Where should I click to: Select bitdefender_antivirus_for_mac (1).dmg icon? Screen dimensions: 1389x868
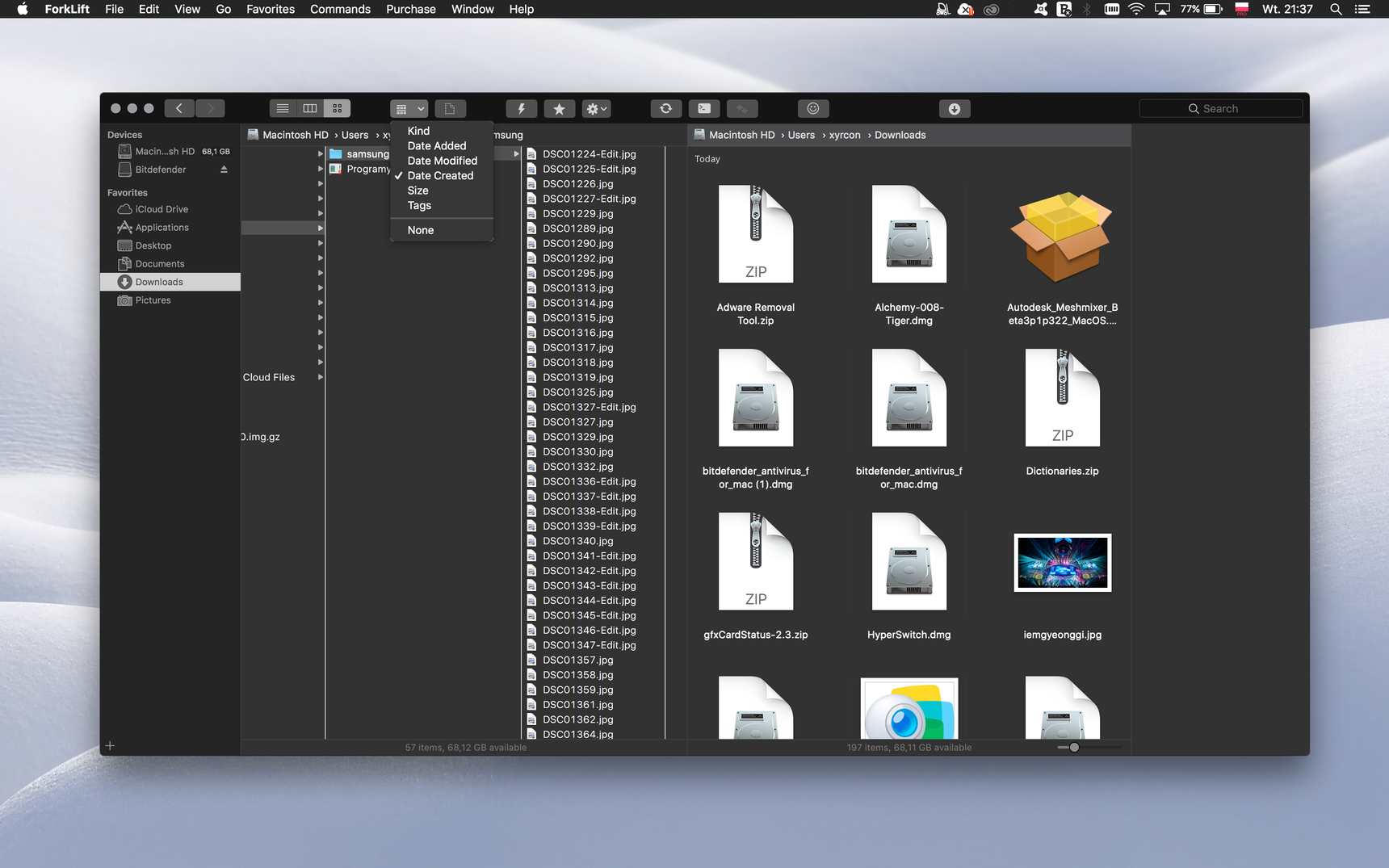click(x=756, y=398)
